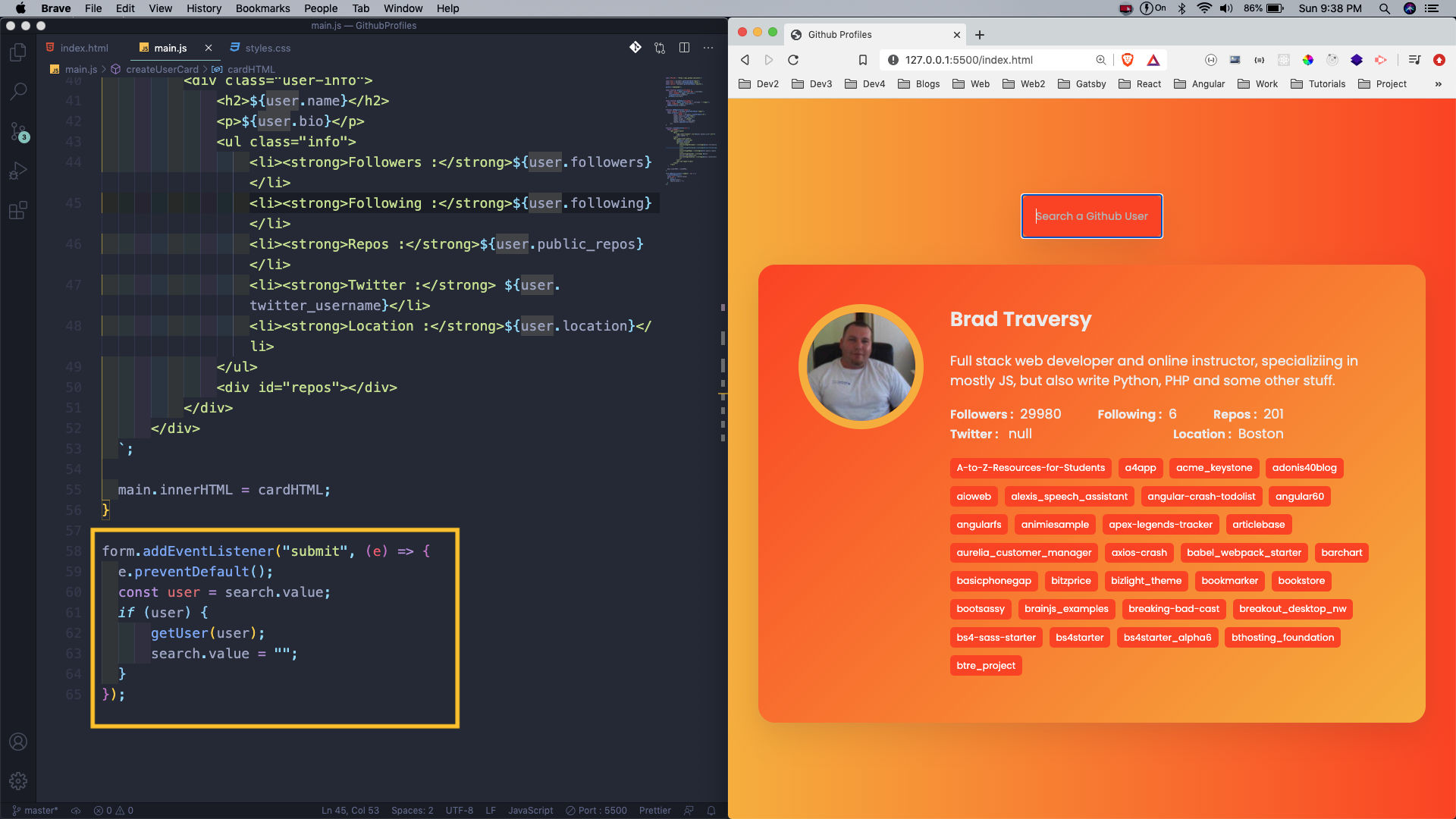The image size is (1456, 819).
Task: Open the React bookmarks folder
Action: pos(1140,84)
